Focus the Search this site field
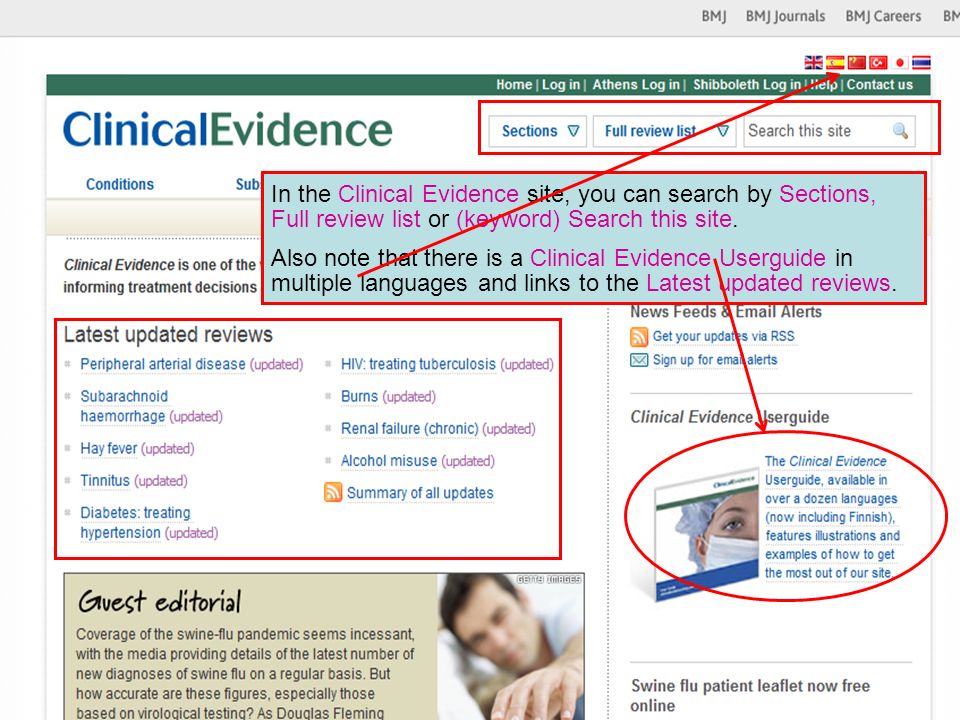Viewport: 960px width, 720px height. click(829, 131)
